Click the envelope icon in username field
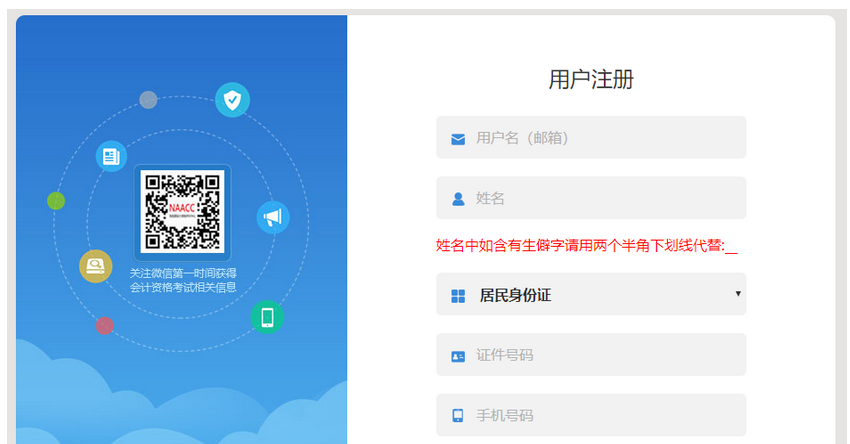 (458, 139)
